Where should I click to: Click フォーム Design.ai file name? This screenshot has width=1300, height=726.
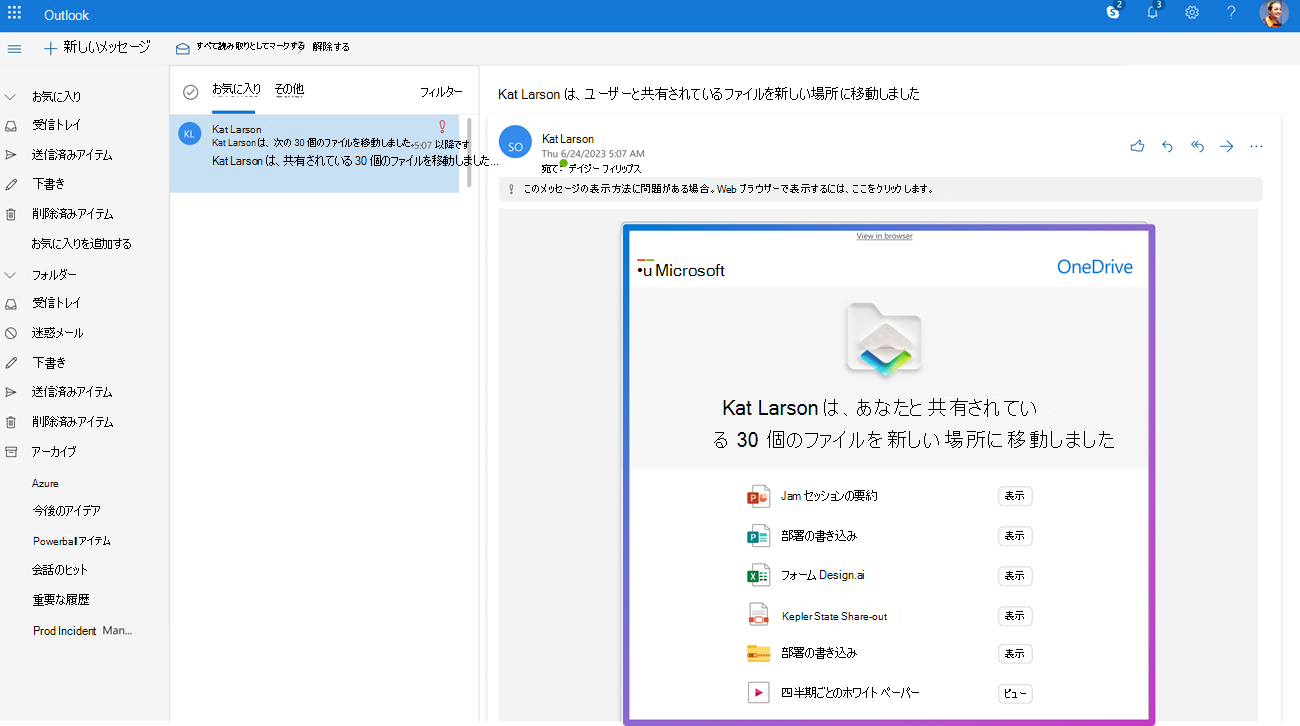tap(822, 575)
